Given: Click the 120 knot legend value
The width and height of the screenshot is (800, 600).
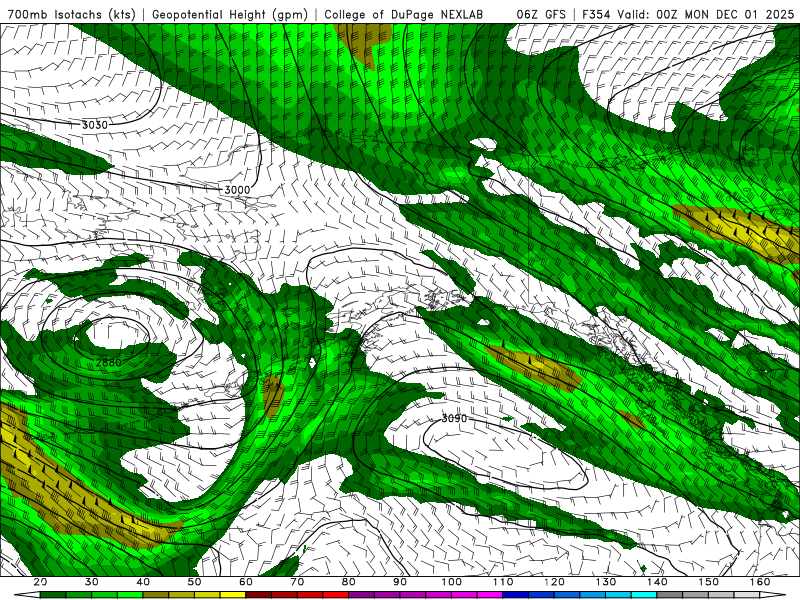Looking at the screenshot, I should point(554,582).
